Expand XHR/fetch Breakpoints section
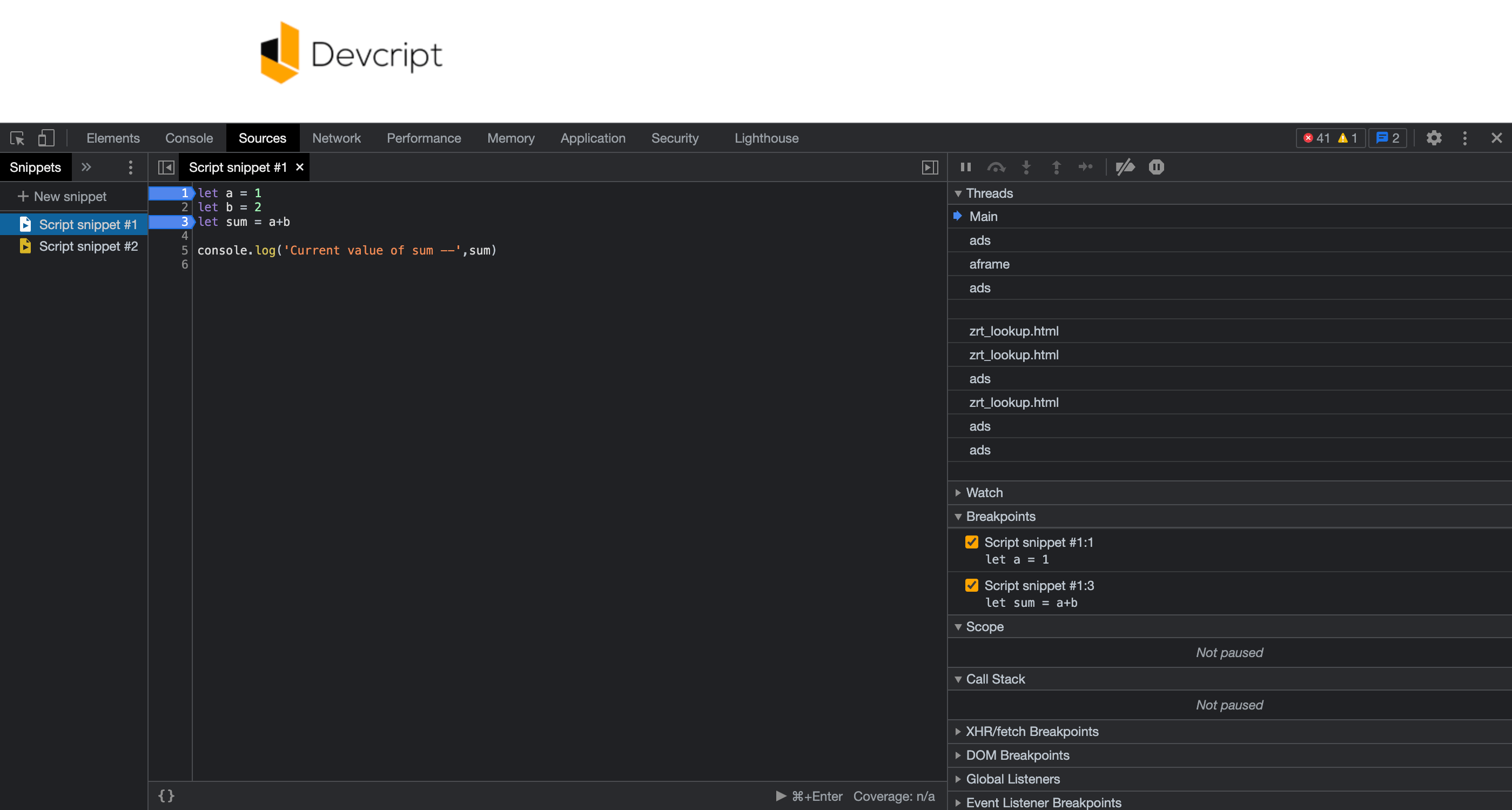The image size is (1512, 810). (x=958, y=731)
